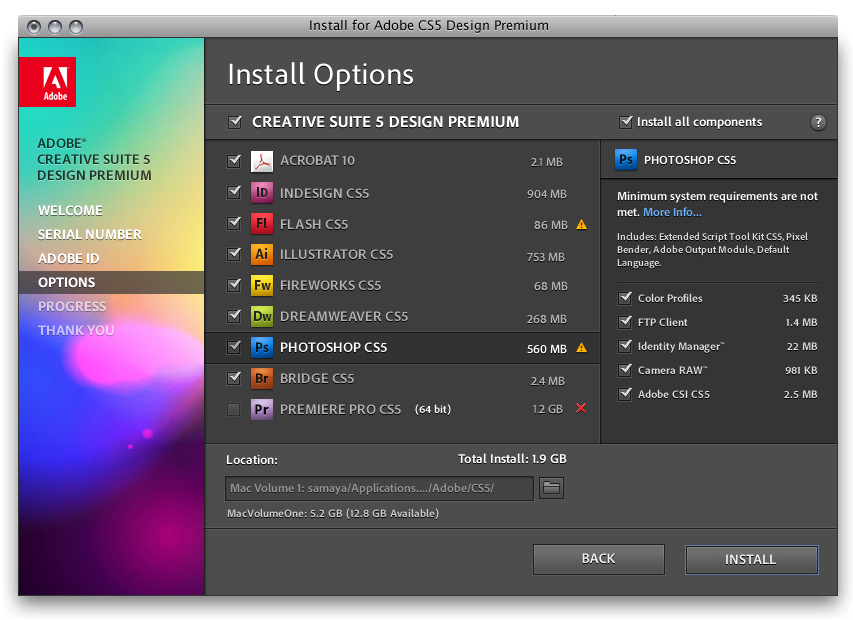The width and height of the screenshot is (853, 620).
Task: Click the Bridge CS5 icon
Action: [262, 378]
